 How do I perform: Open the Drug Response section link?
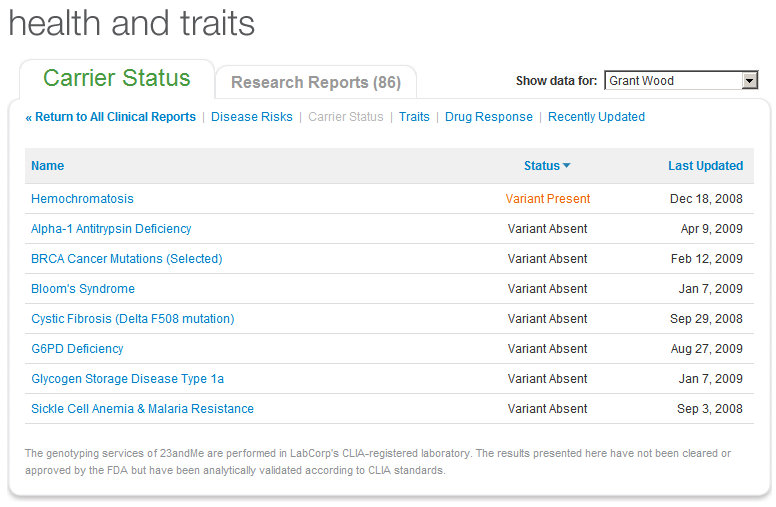[488, 117]
